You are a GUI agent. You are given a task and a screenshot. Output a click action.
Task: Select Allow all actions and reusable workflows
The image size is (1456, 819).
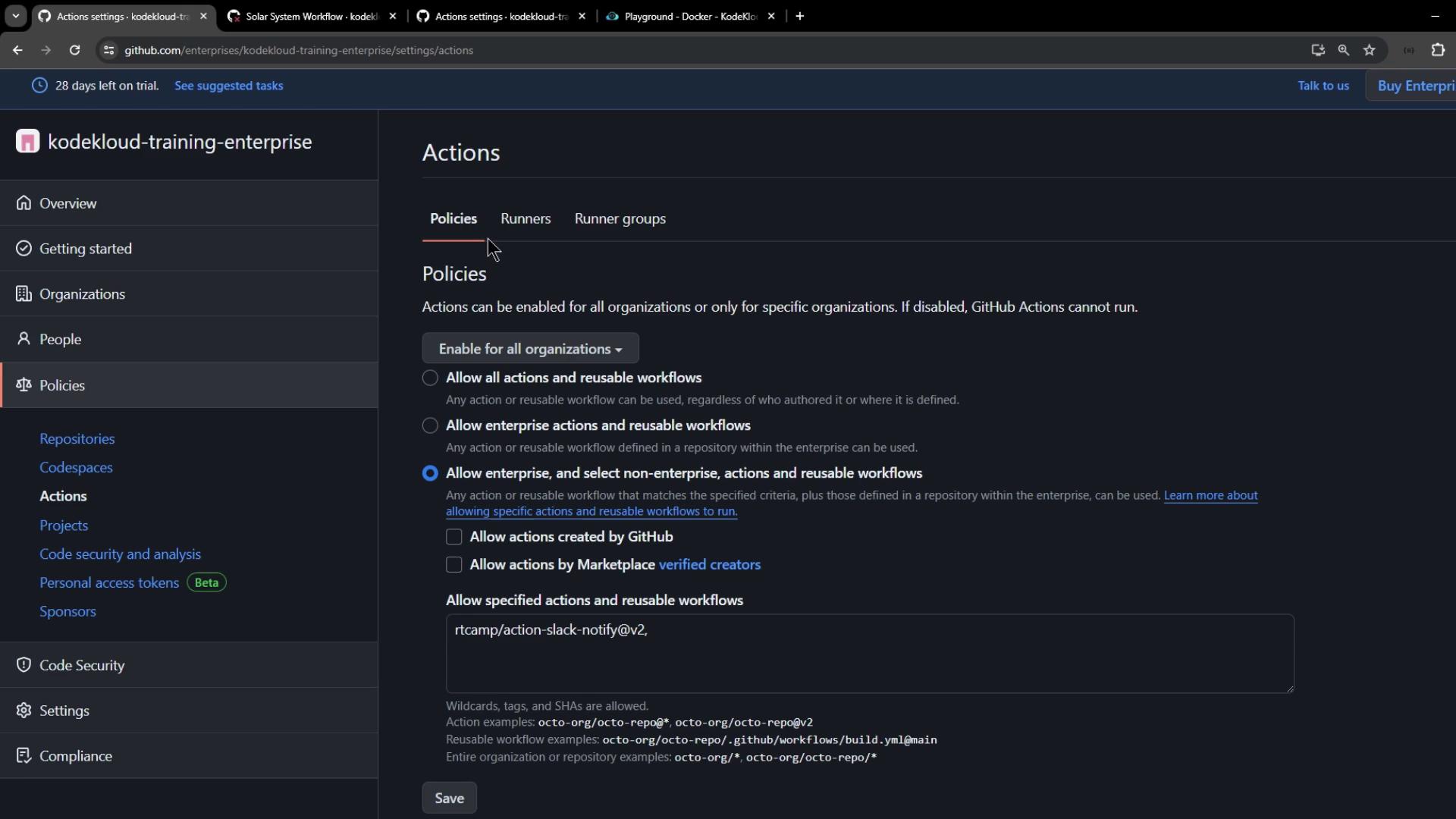point(430,378)
